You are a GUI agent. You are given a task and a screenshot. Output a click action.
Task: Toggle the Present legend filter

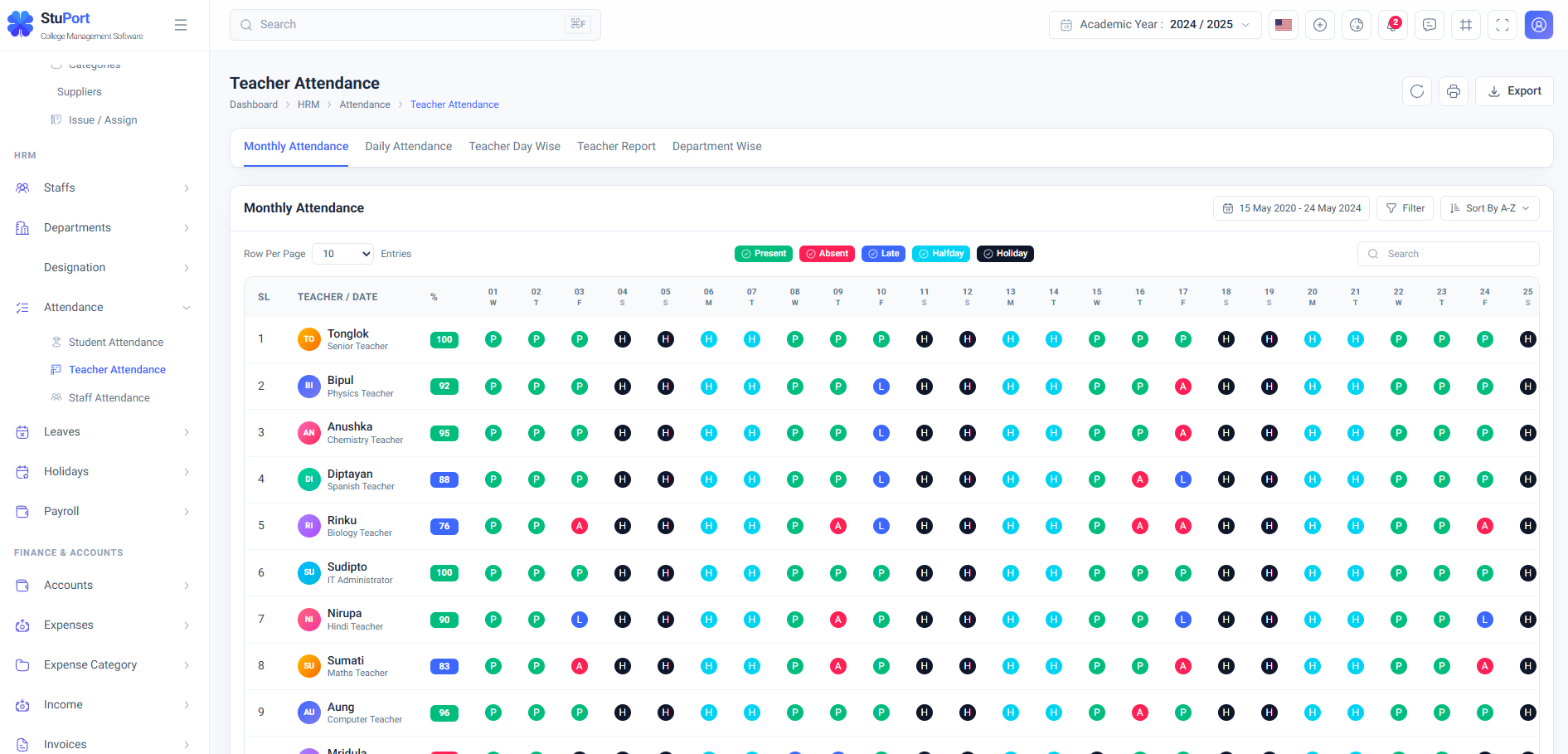coord(764,254)
